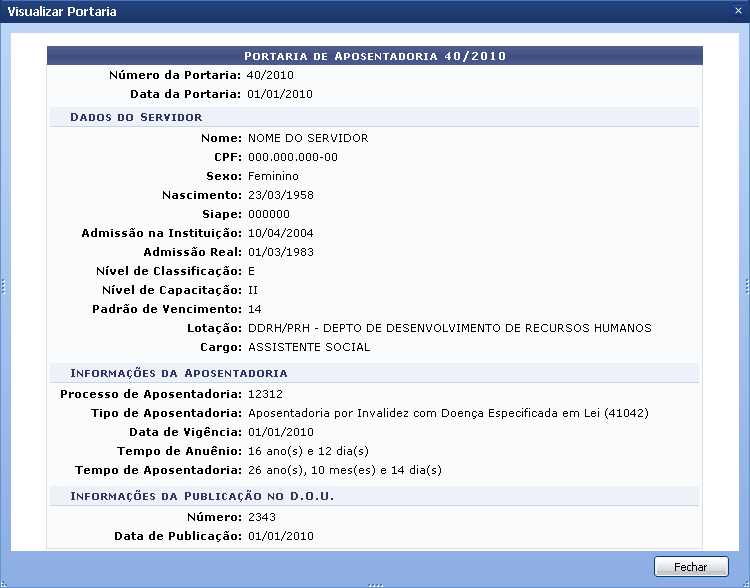The image size is (750, 588).
Task: Click the publication Número value 2343
Action: click(x=261, y=517)
